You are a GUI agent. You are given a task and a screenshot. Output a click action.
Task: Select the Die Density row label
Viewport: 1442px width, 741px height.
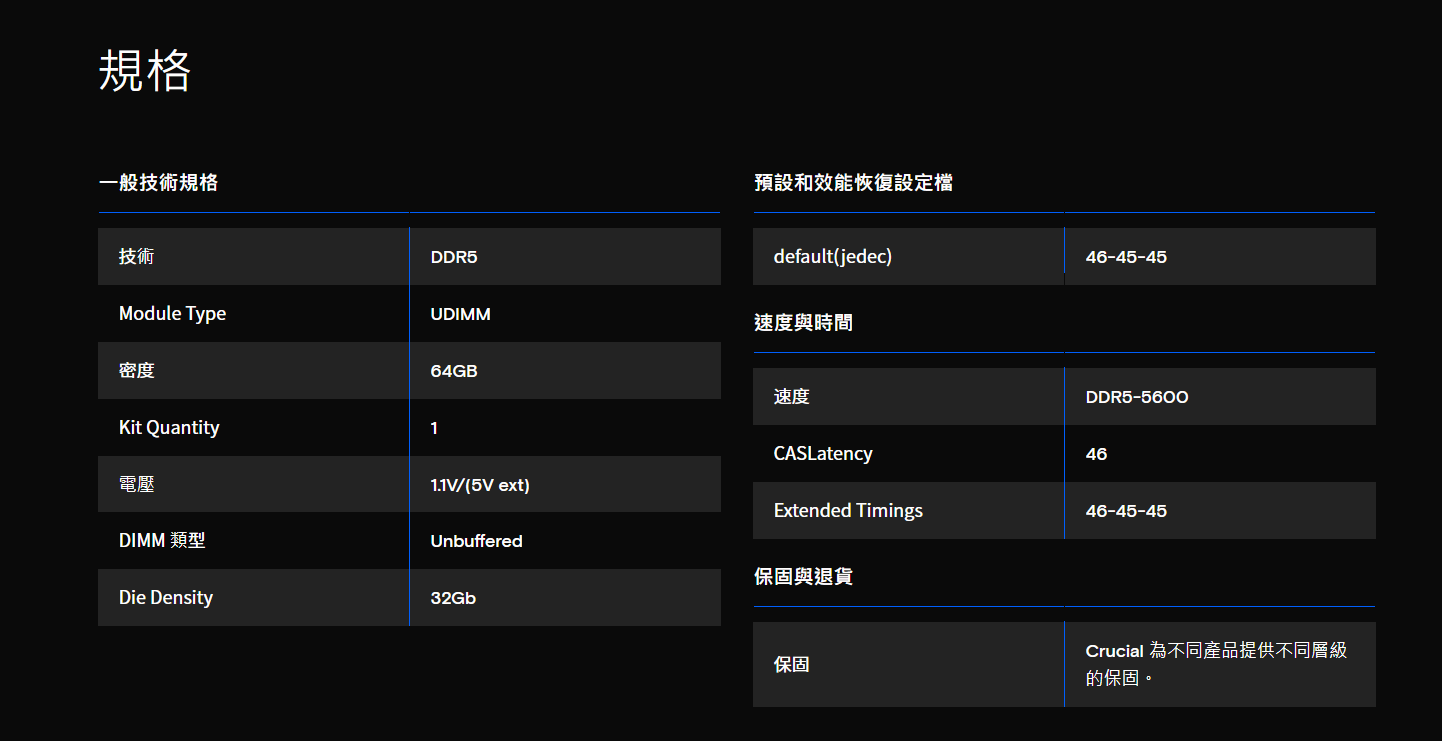tap(166, 597)
